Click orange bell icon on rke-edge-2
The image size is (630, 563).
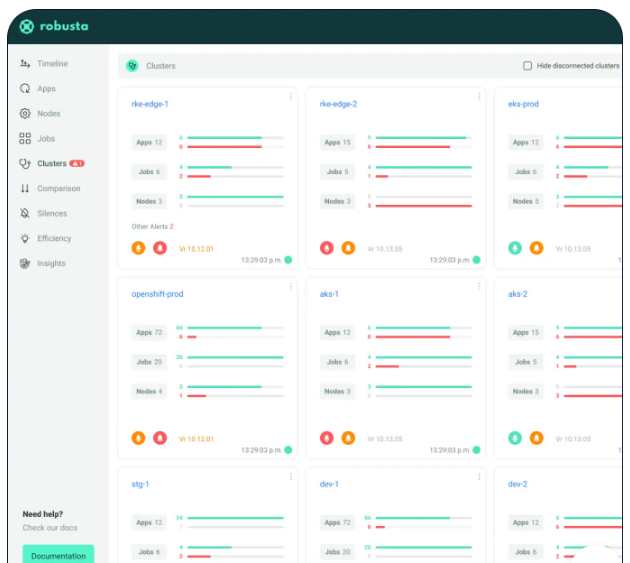(348, 248)
